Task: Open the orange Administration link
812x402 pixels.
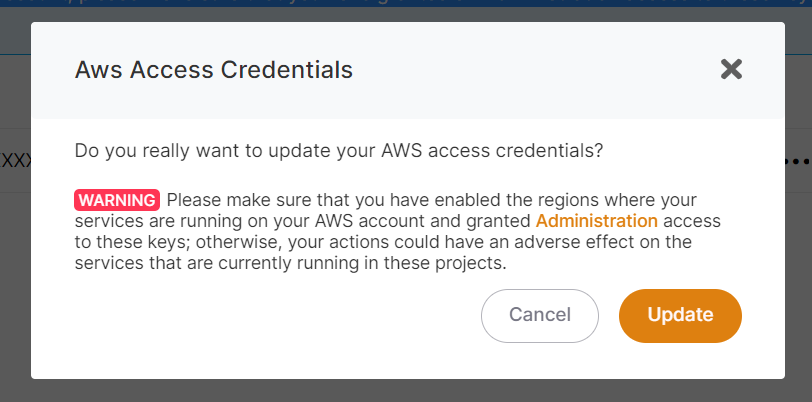Action: pos(597,221)
